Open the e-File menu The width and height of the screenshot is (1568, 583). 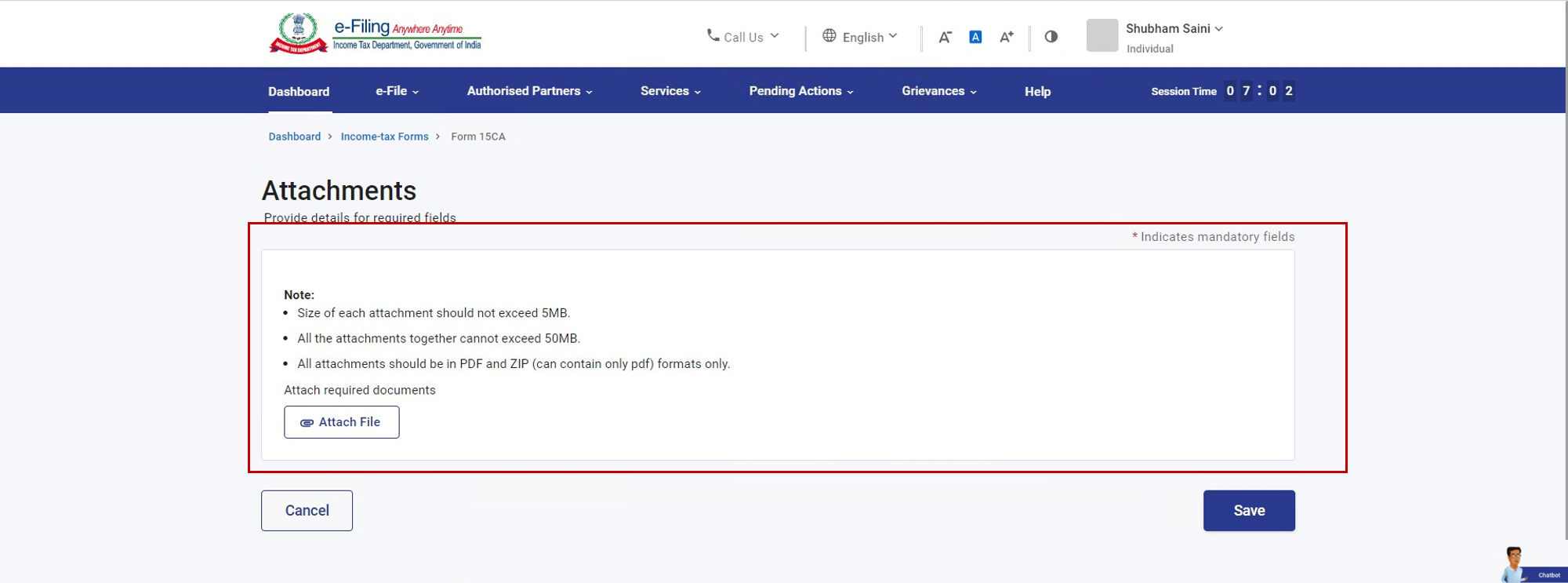(x=397, y=91)
